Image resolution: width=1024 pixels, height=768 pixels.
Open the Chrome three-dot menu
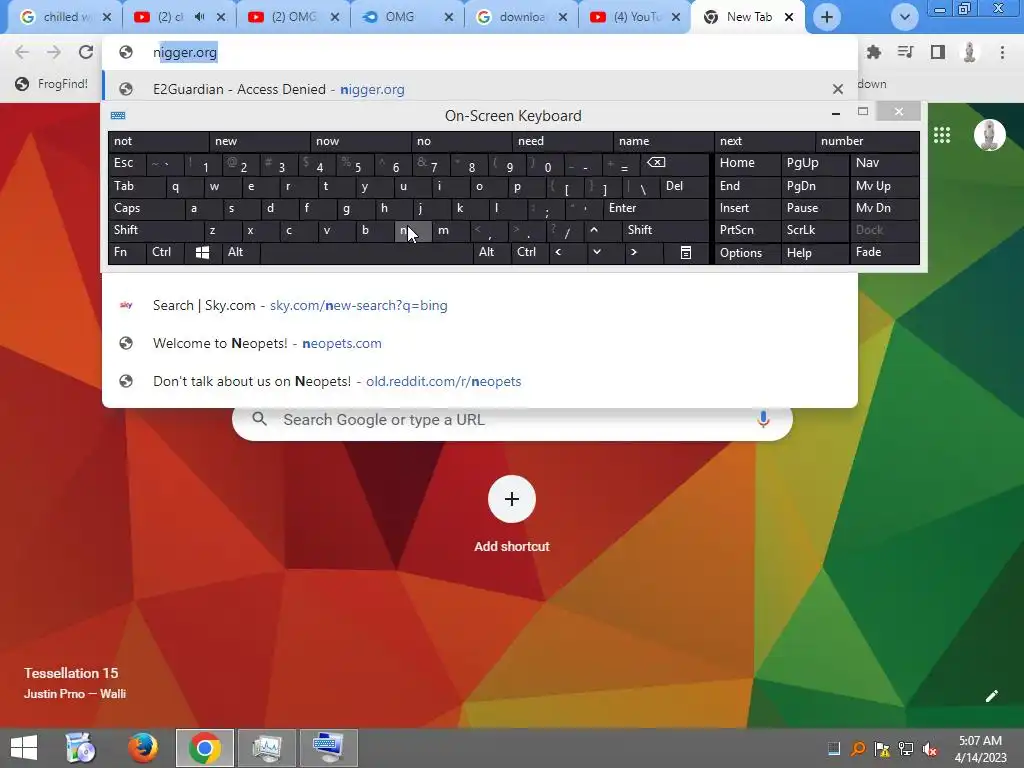(1002, 52)
